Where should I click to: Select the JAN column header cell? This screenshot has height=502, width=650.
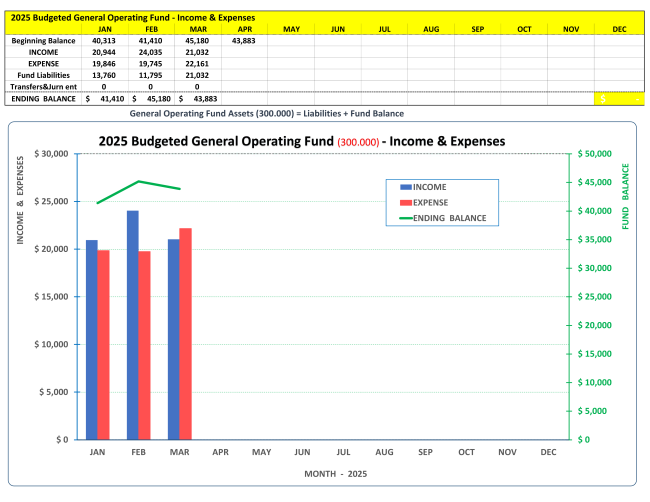click(x=104, y=29)
